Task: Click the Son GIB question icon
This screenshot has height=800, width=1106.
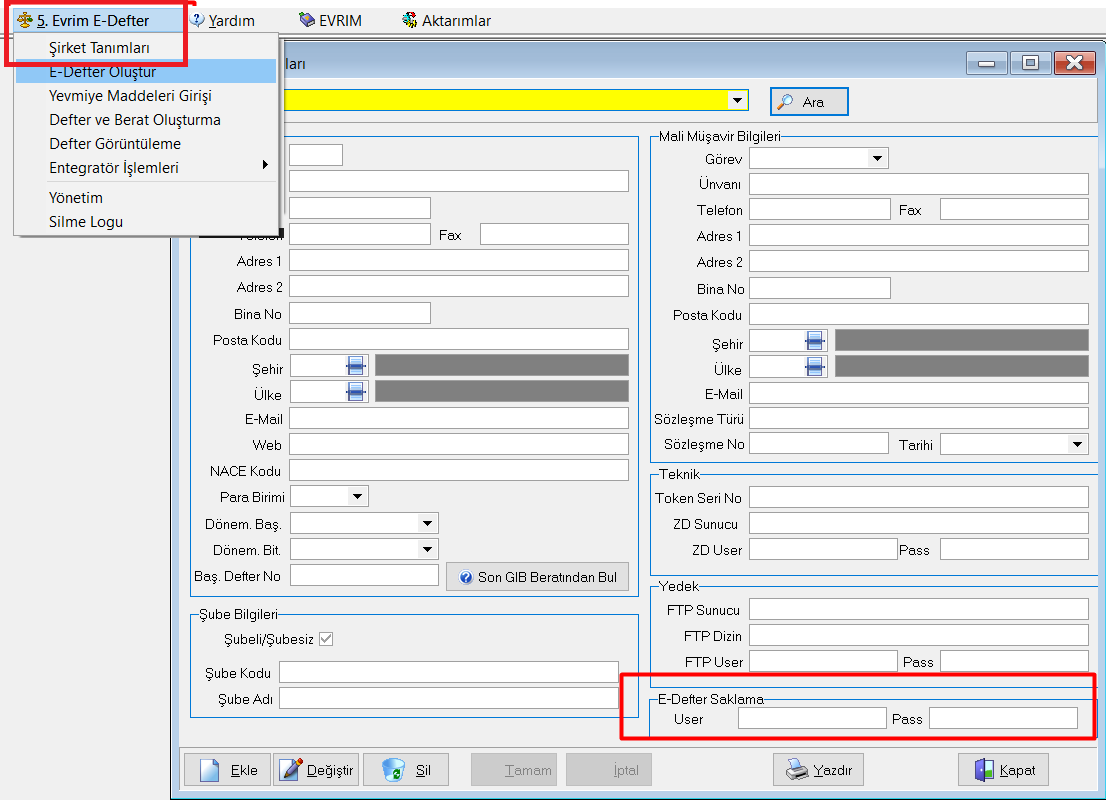Action: tap(466, 577)
